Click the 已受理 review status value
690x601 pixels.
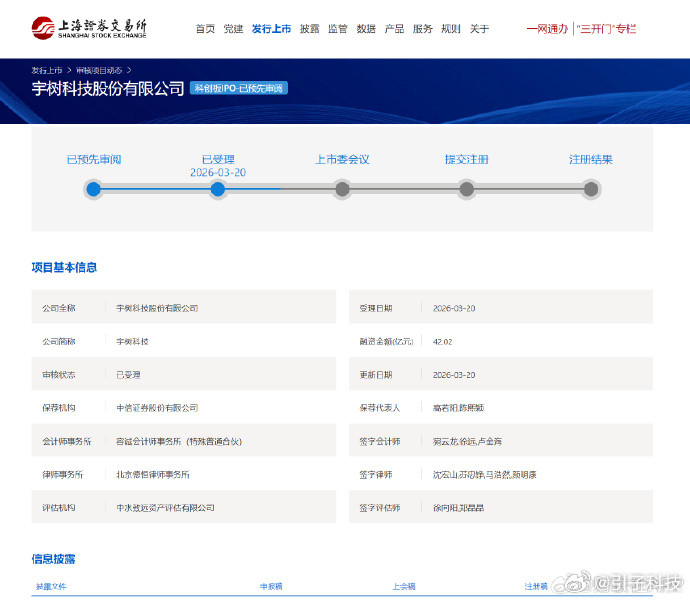128,375
